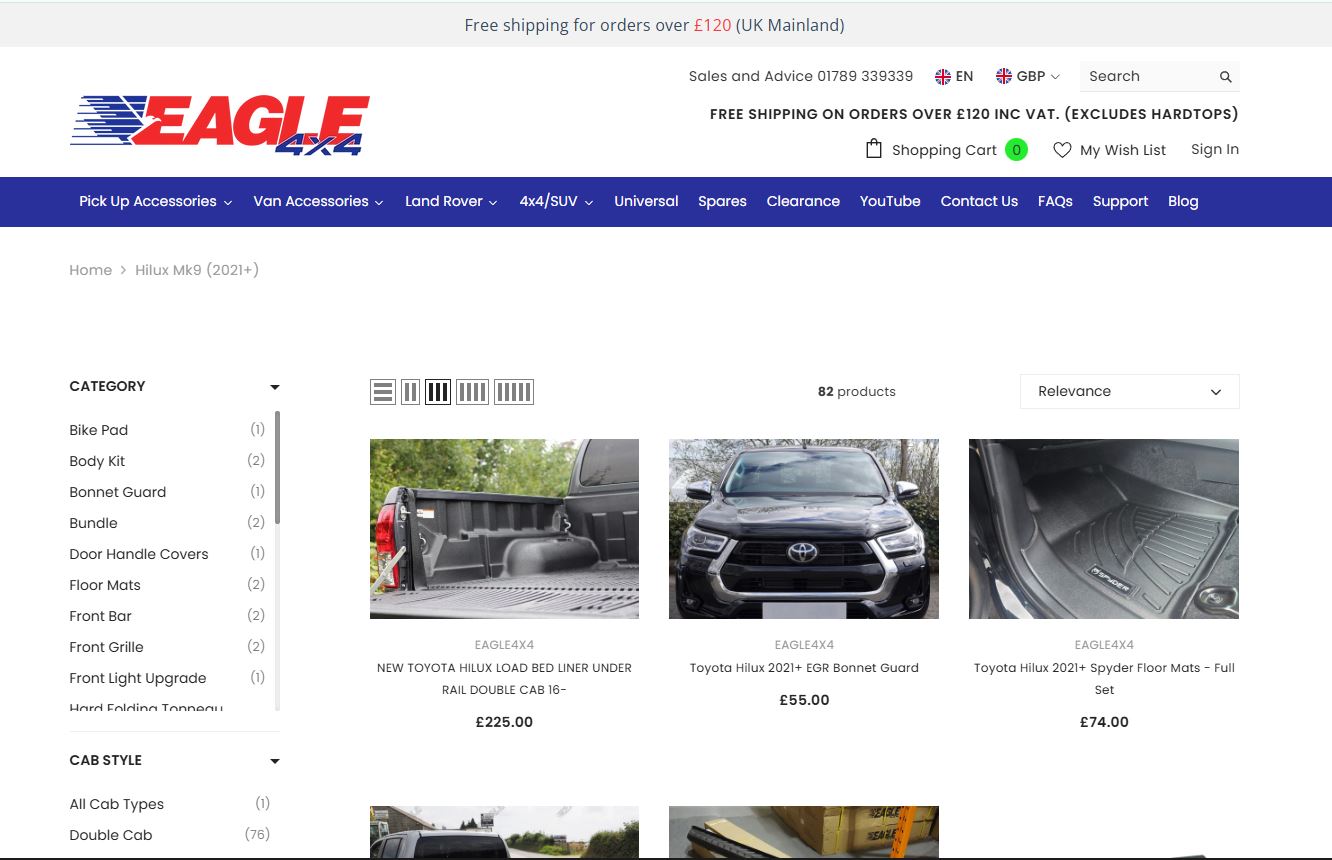Viewport: 1332px width, 860px height.
Task: Click the UK flag next to EN
Action: [943, 76]
